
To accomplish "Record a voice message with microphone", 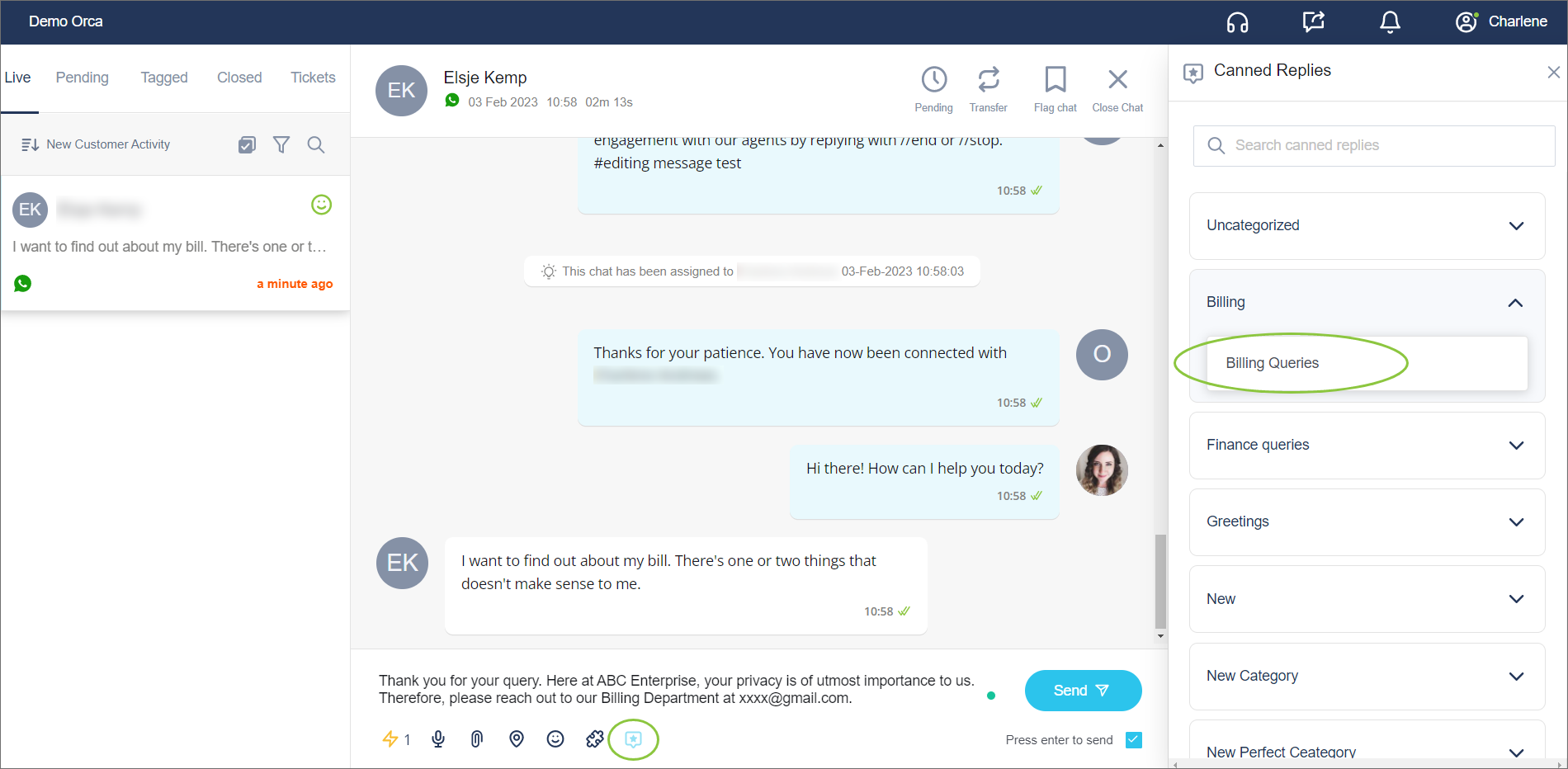I will click(x=438, y=739).
